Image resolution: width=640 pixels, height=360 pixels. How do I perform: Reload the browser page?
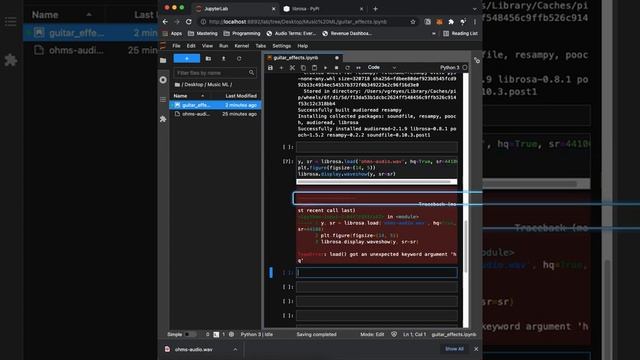click(189, 22)
